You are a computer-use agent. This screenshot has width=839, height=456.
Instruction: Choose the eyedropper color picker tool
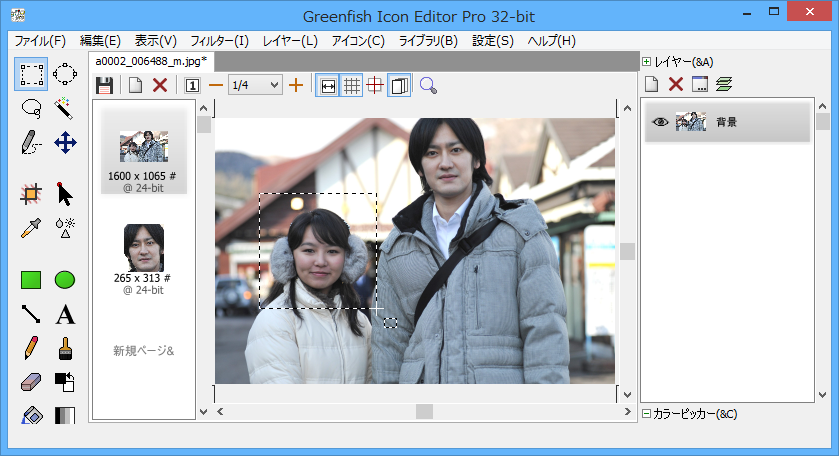click(31, 228)
